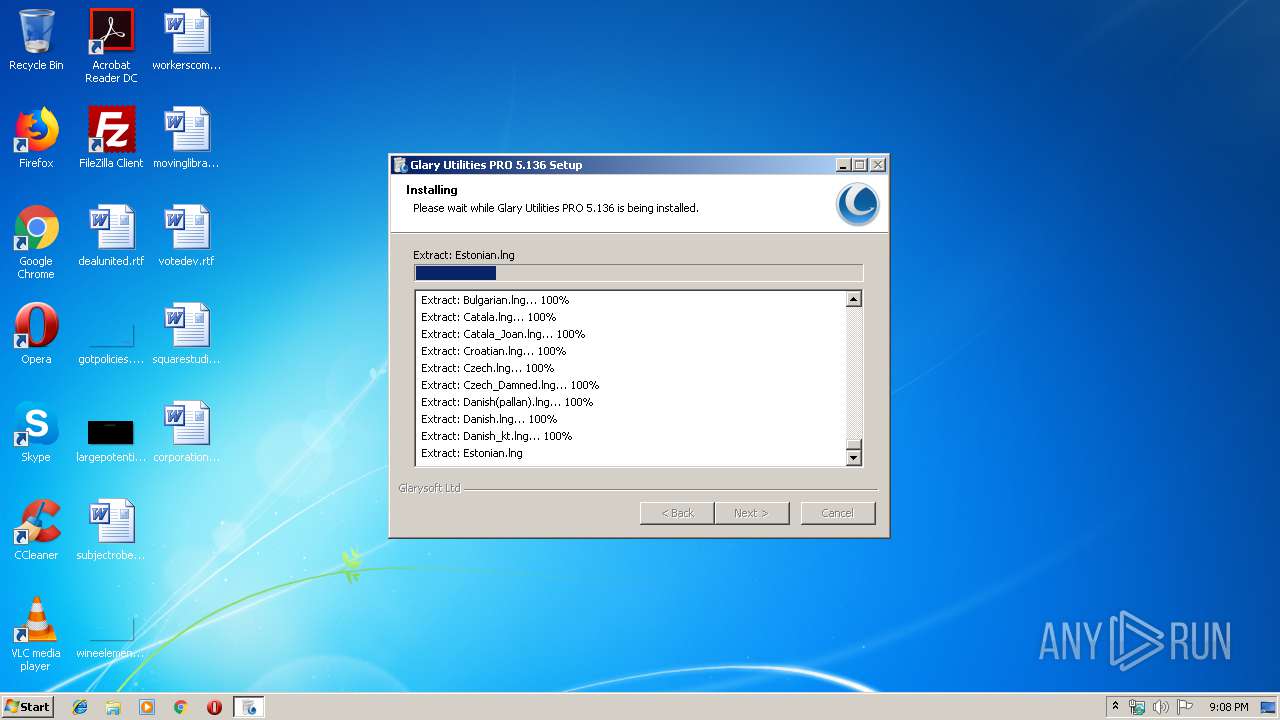Open the FileZilla Client shortcut

pos(111,138)
